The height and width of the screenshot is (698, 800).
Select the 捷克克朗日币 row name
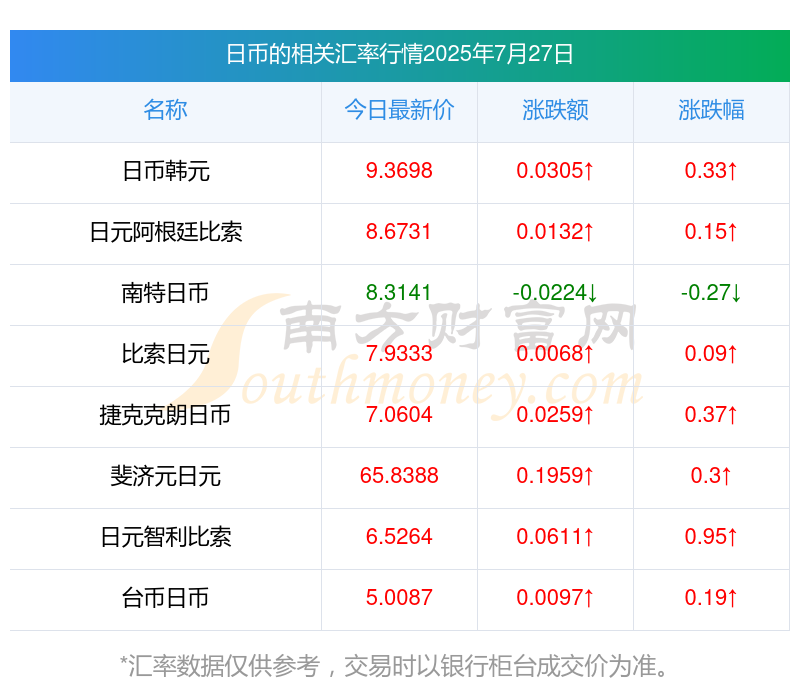pos(165,415)
